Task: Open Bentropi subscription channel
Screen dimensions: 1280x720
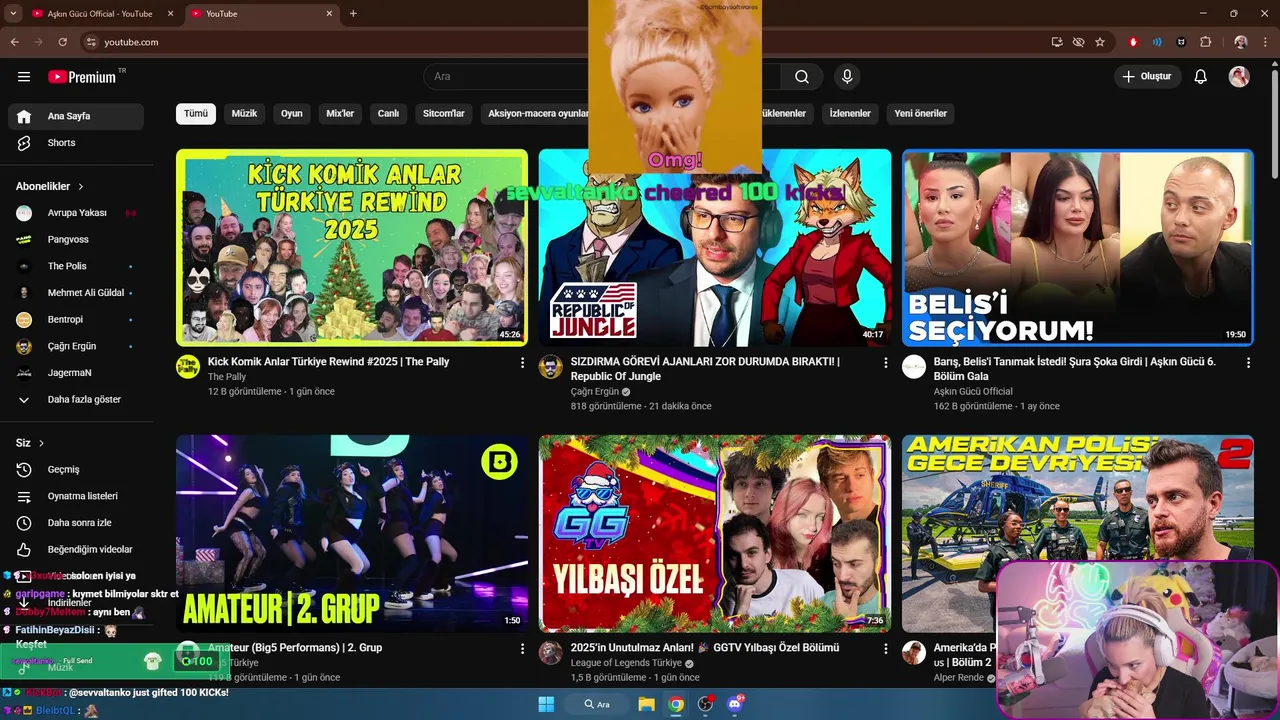Action: click(76, 320)
